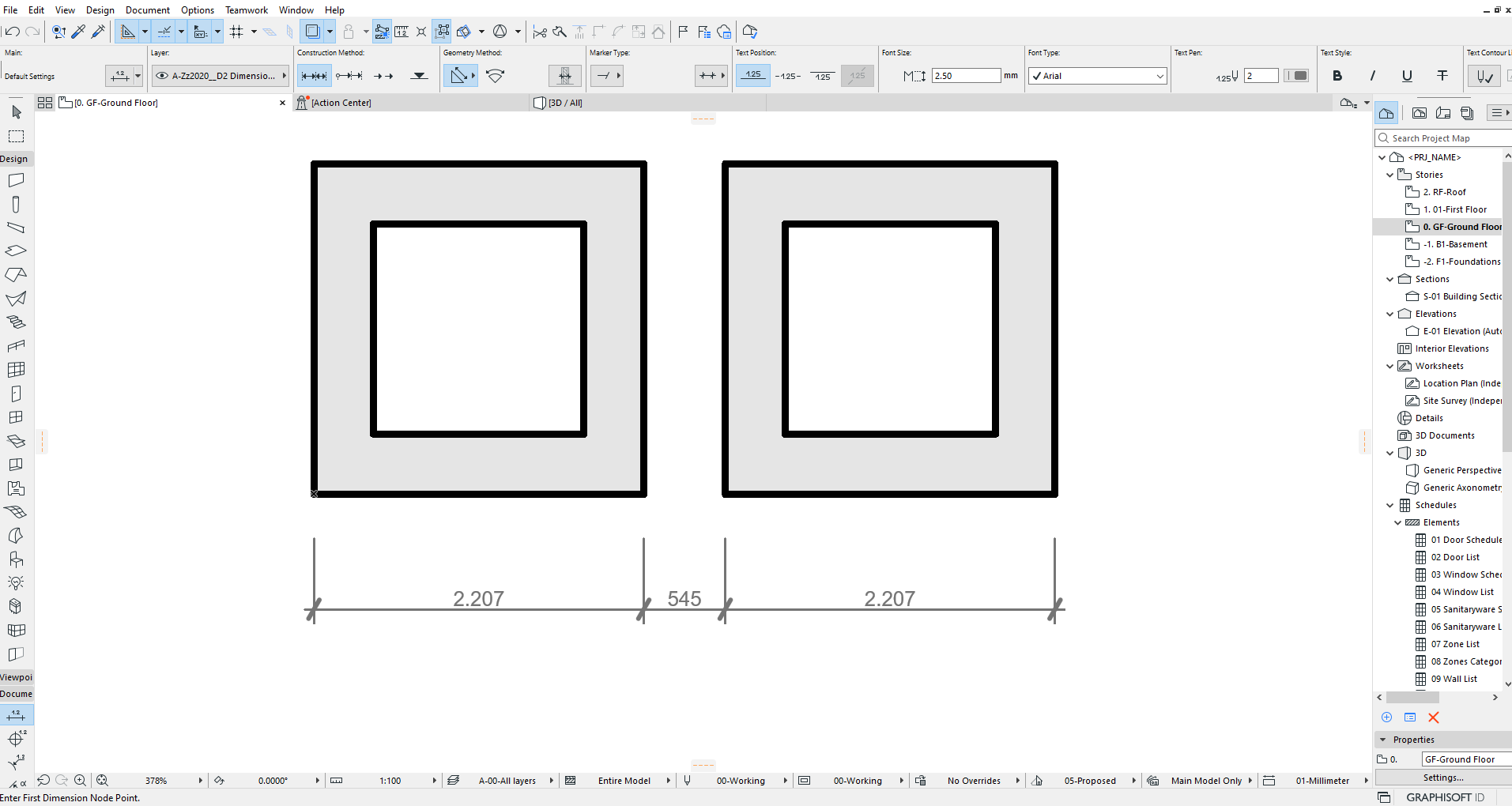Activate the Column tool

16,204
